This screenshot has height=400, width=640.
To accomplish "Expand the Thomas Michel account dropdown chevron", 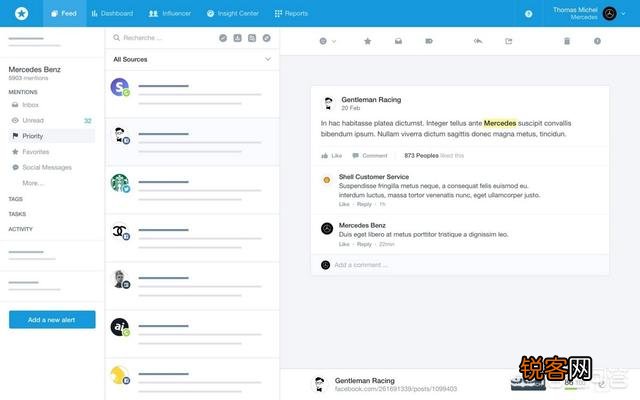I will tap(624, 13).
